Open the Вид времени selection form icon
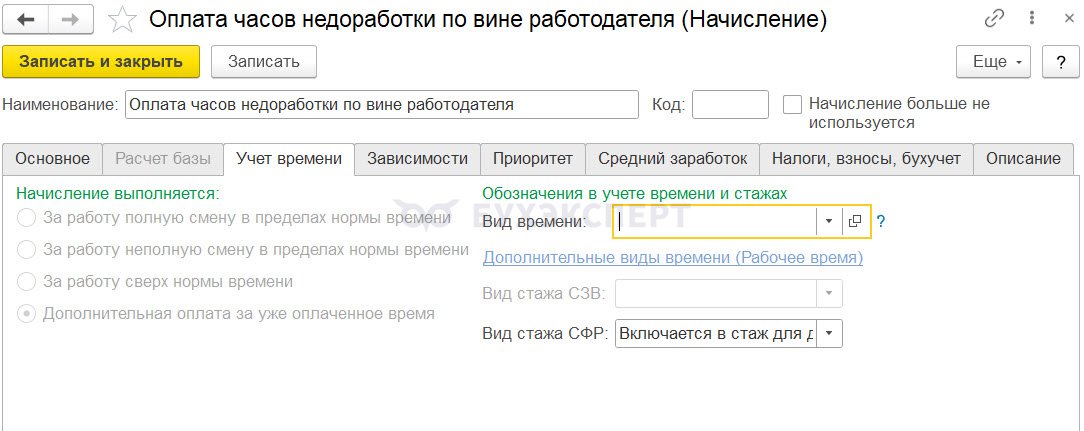 [855, 221]
